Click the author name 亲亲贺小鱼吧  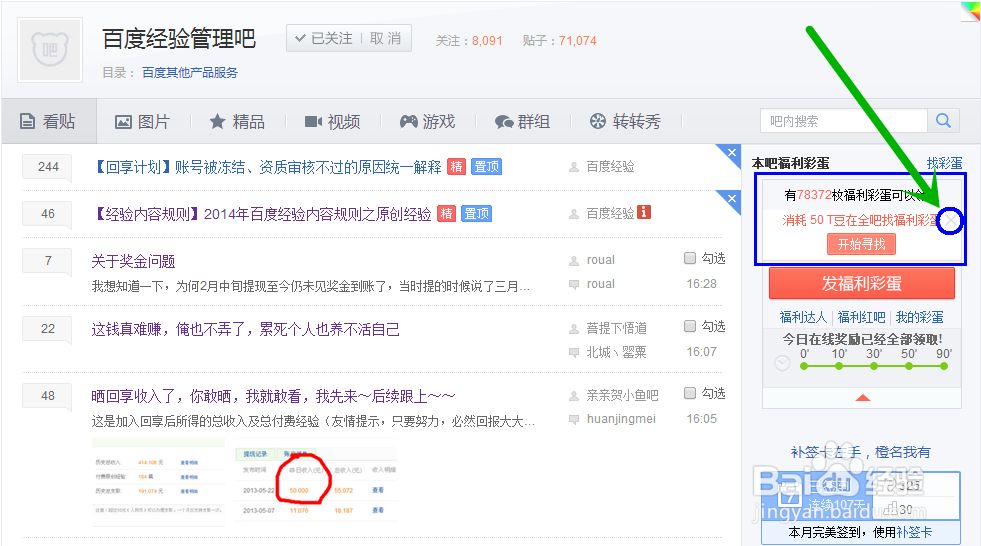click(x=623, y=395)
